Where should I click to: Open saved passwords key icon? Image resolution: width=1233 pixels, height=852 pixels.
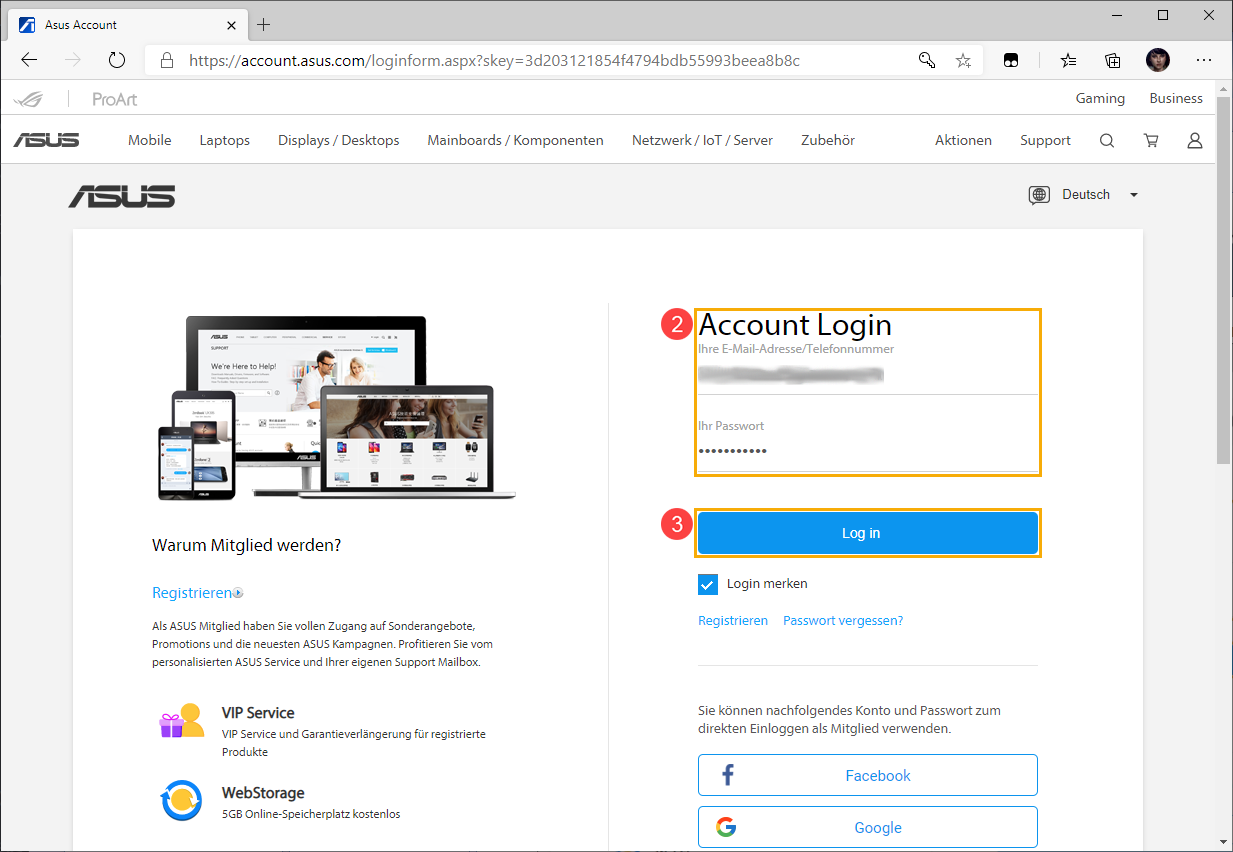click(927, 60)
